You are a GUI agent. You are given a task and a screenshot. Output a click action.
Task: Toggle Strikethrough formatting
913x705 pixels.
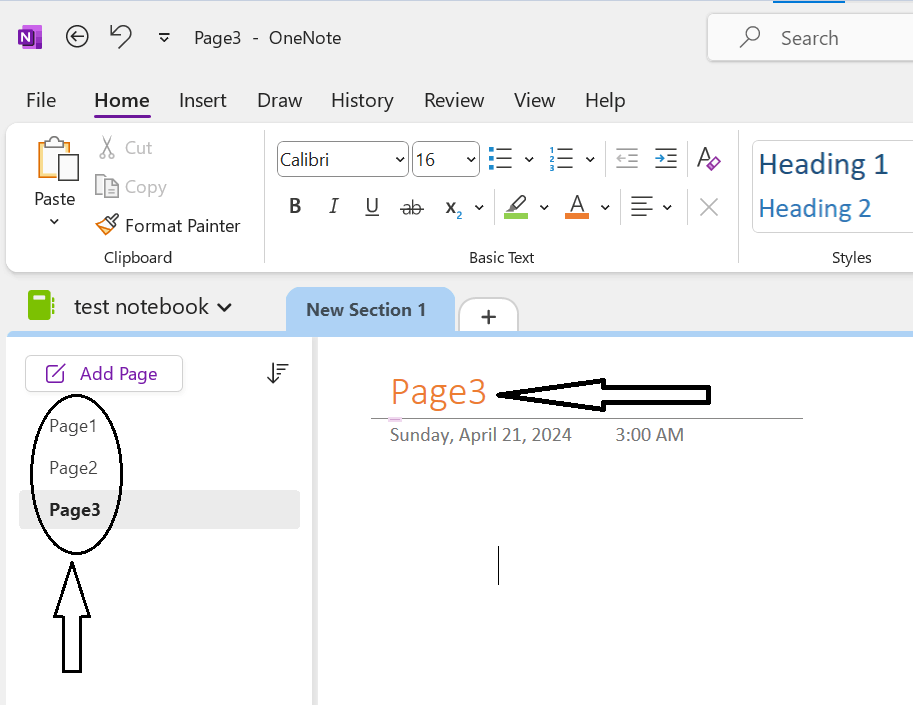[x=412, y=207]
